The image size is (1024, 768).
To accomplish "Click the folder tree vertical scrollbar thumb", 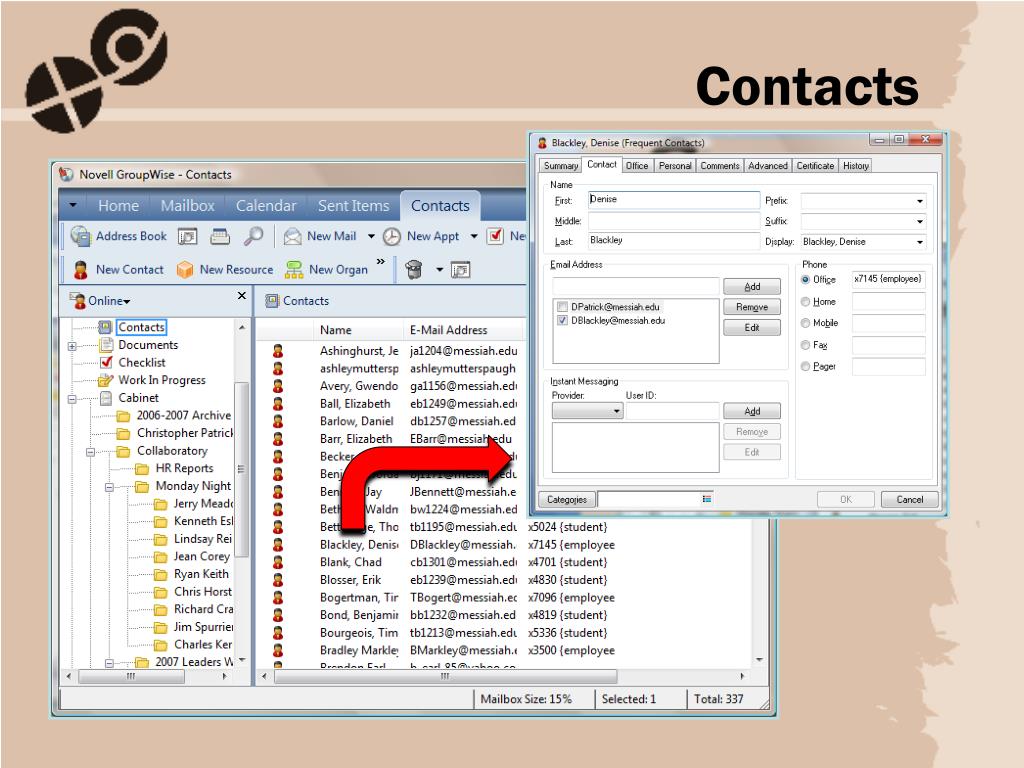I will pos(242,469).
